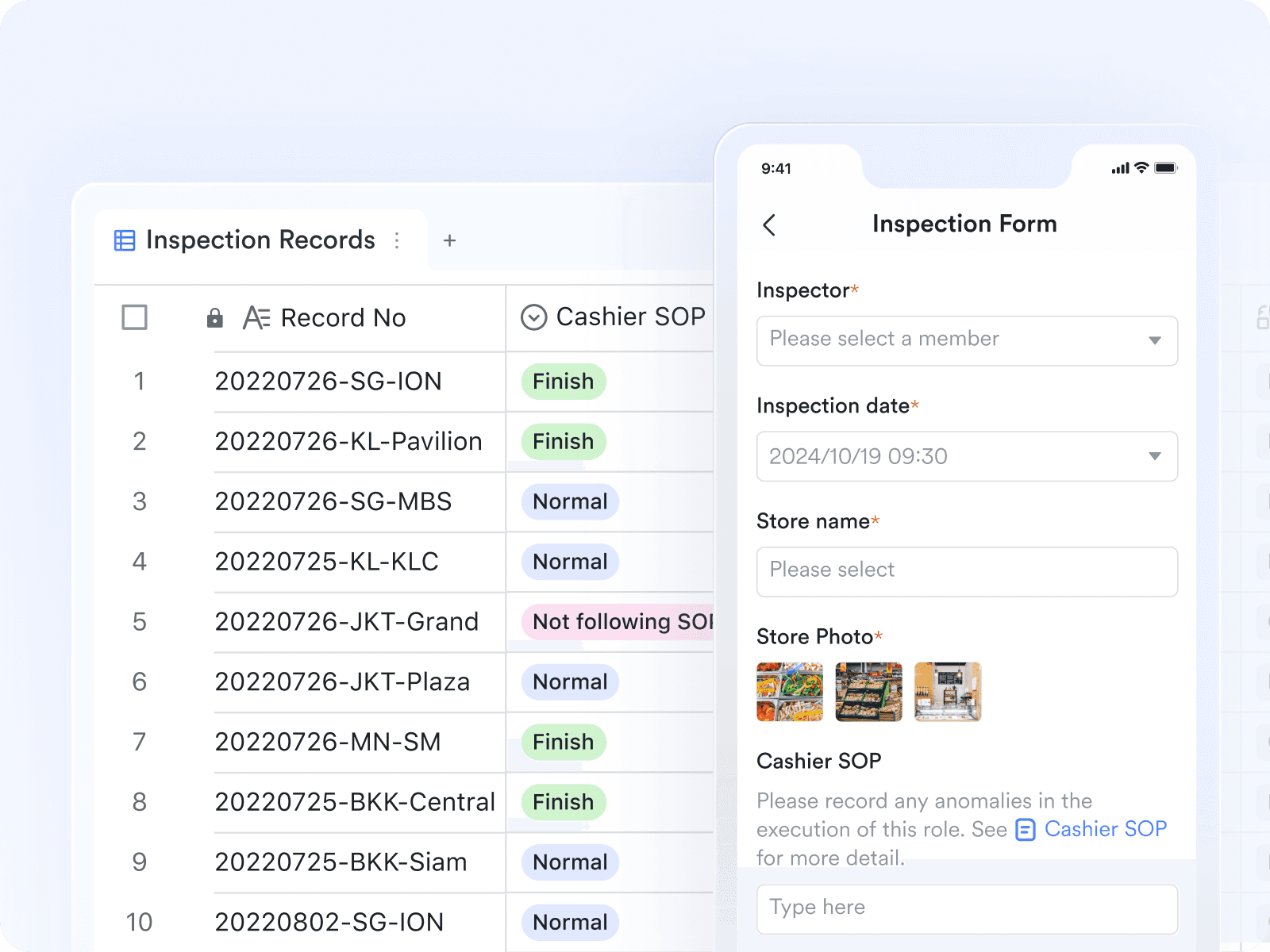
Task: Click the 9:41 time in phone status bar
Action: 776,168
